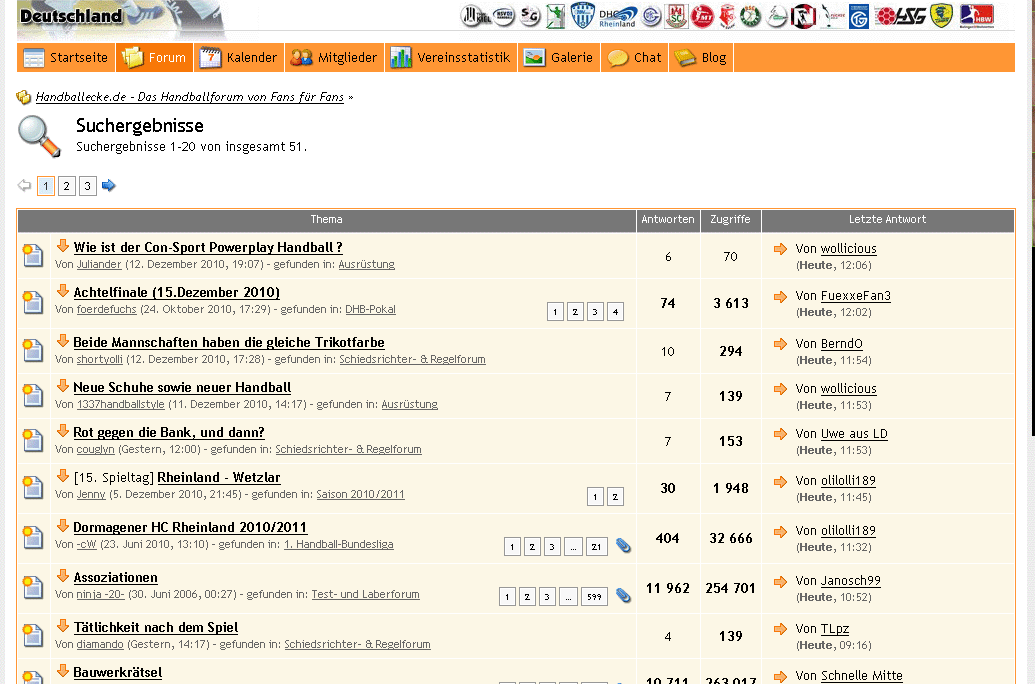Go to next results page via blue arrow
Viewport: 1035px width, 684px height.
pyautogui.click(x=109, y=186)
